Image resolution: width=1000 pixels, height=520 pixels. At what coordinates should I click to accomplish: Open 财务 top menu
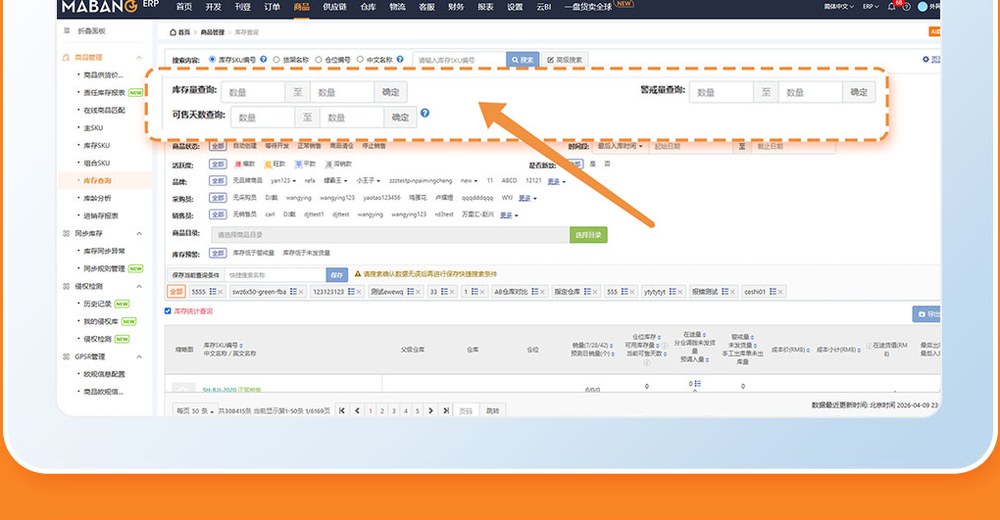point(456,7)
